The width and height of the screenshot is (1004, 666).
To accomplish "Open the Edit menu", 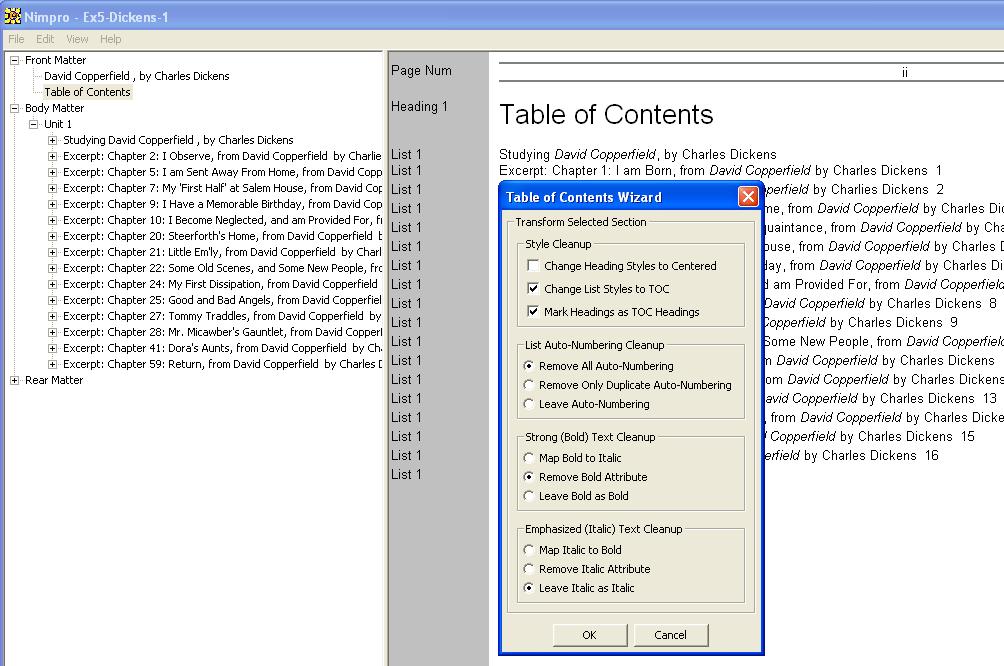I will pos(45,39).
